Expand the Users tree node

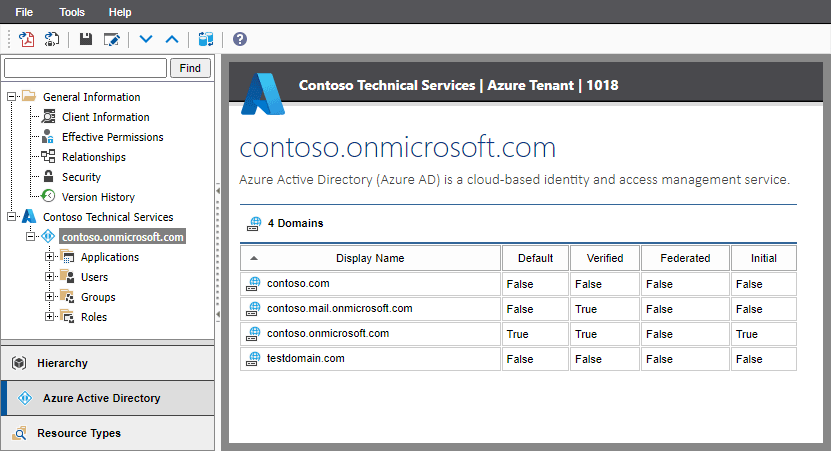pyautogui.click(x=49, y=277)
